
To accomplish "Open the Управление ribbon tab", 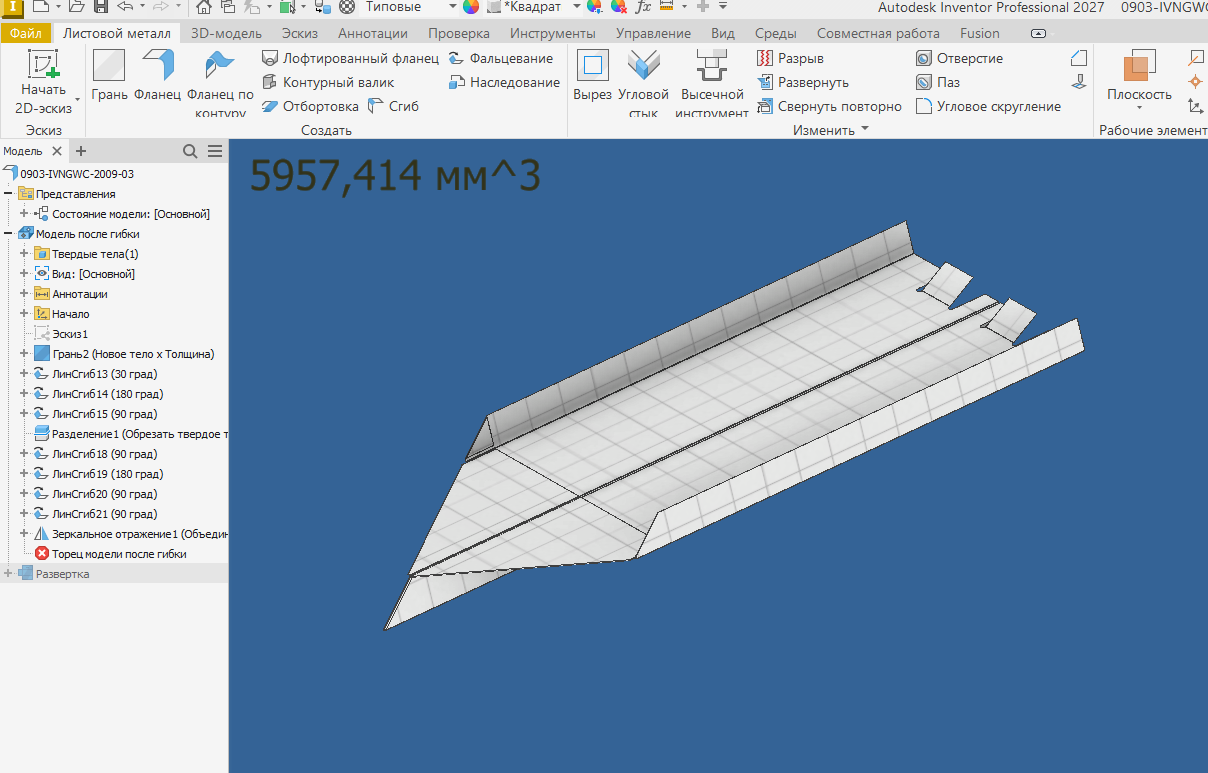I will [653, 33].
